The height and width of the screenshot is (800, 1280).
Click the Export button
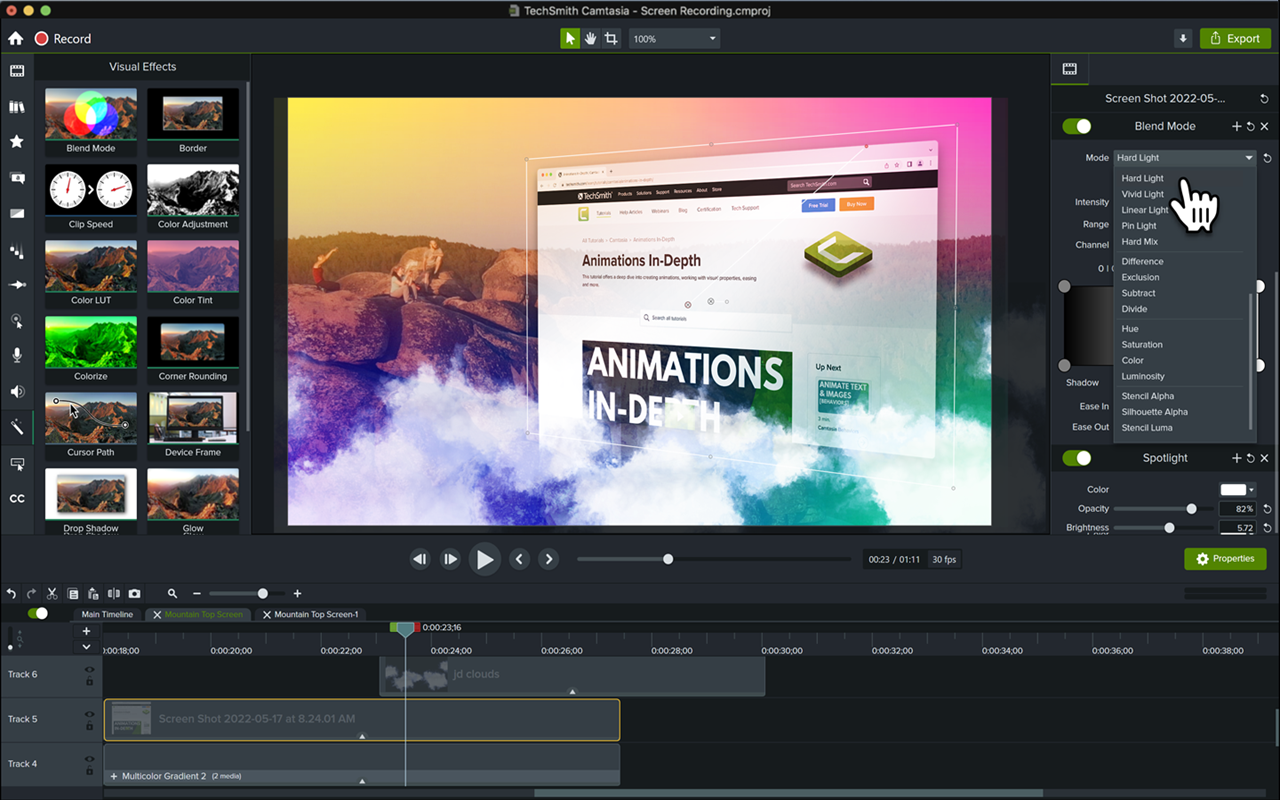(1235, 38)
